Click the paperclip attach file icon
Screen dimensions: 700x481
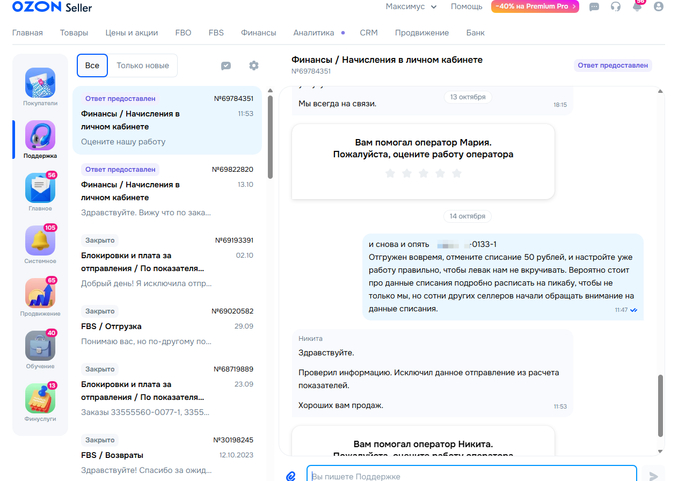(291, 476)
